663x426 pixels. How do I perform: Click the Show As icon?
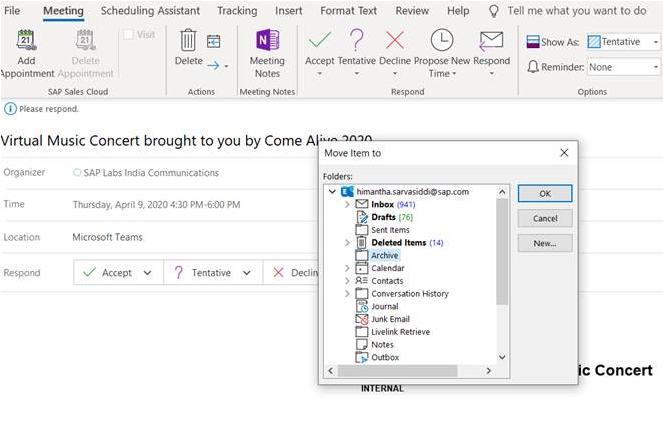point(533,41)
